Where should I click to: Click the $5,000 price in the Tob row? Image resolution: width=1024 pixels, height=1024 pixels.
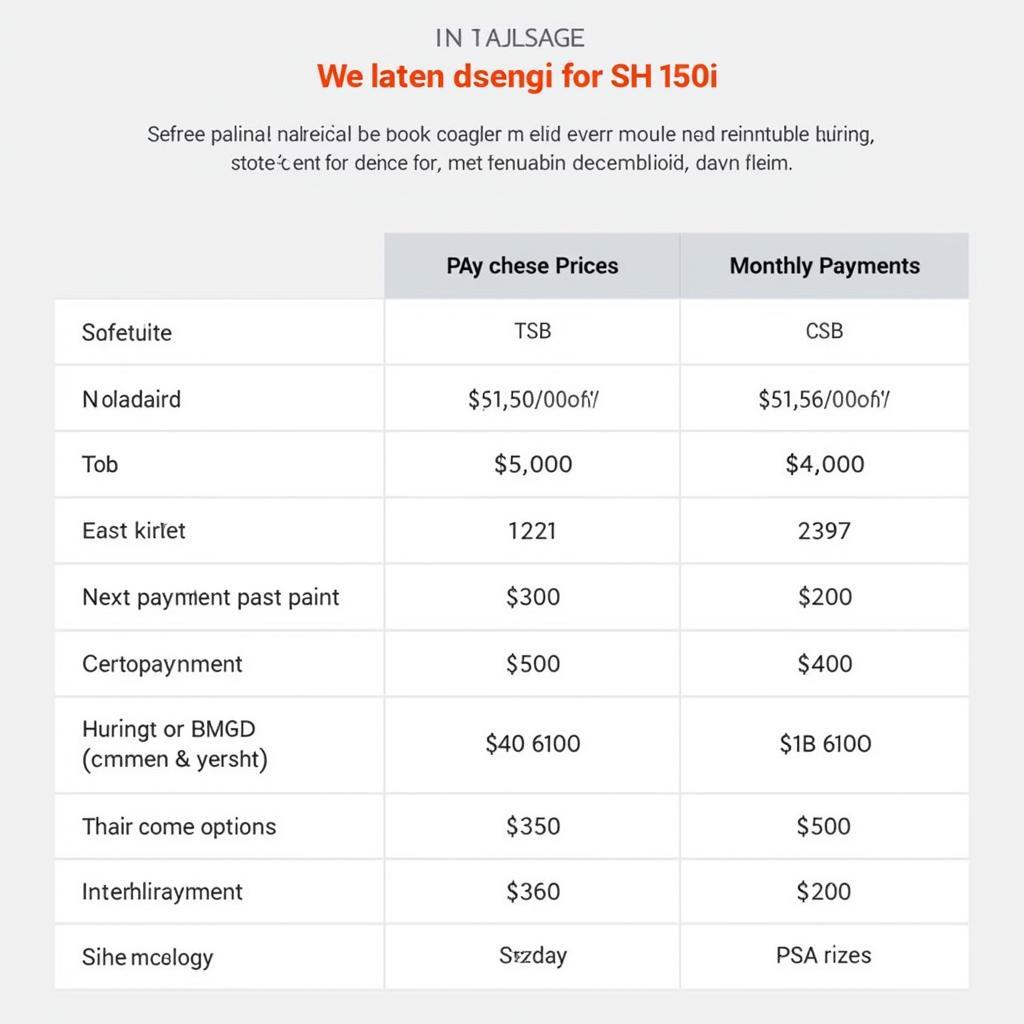click(x=533, y=464)
